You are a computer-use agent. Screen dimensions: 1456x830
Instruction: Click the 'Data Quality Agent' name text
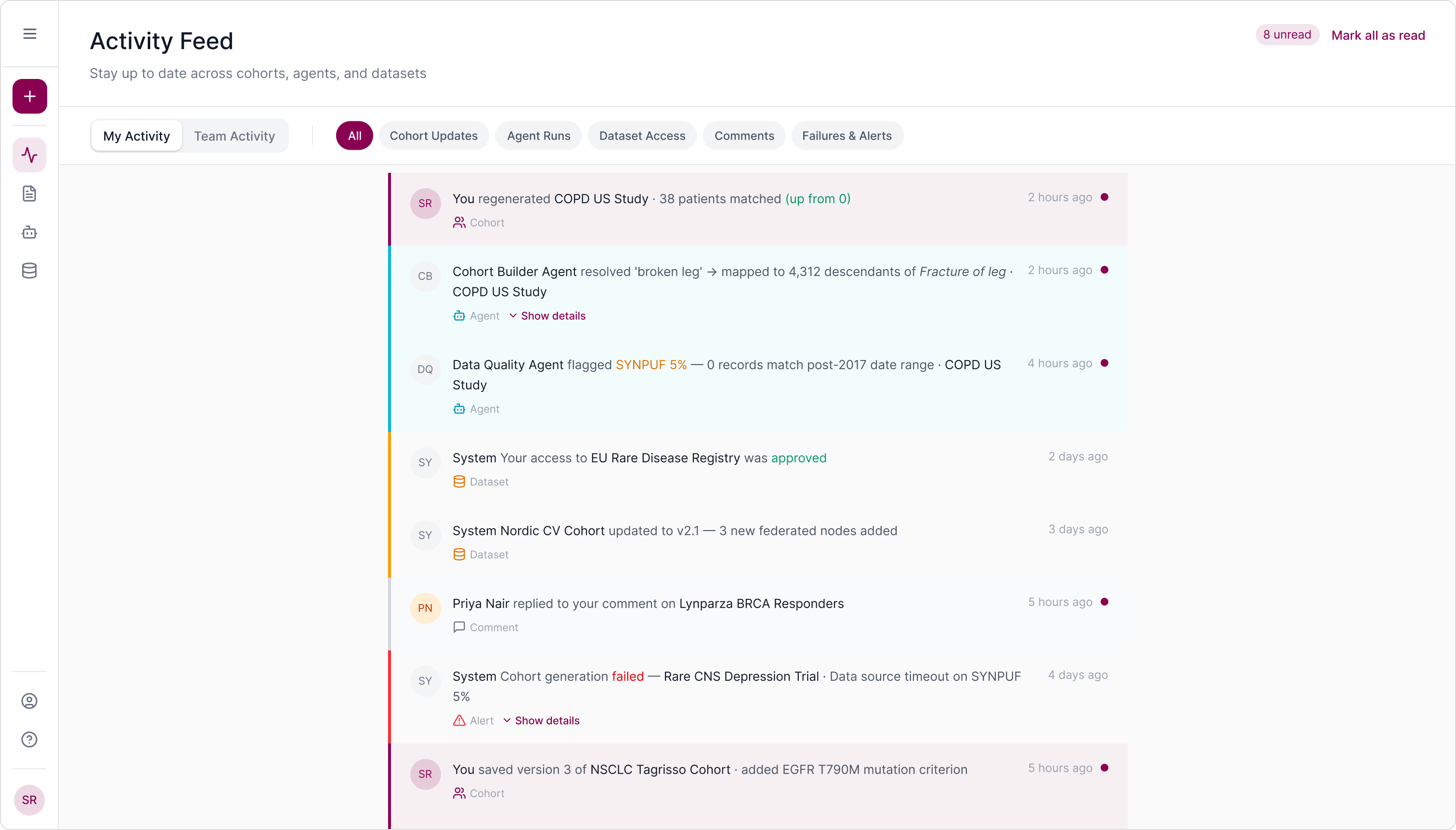(507, 365)
